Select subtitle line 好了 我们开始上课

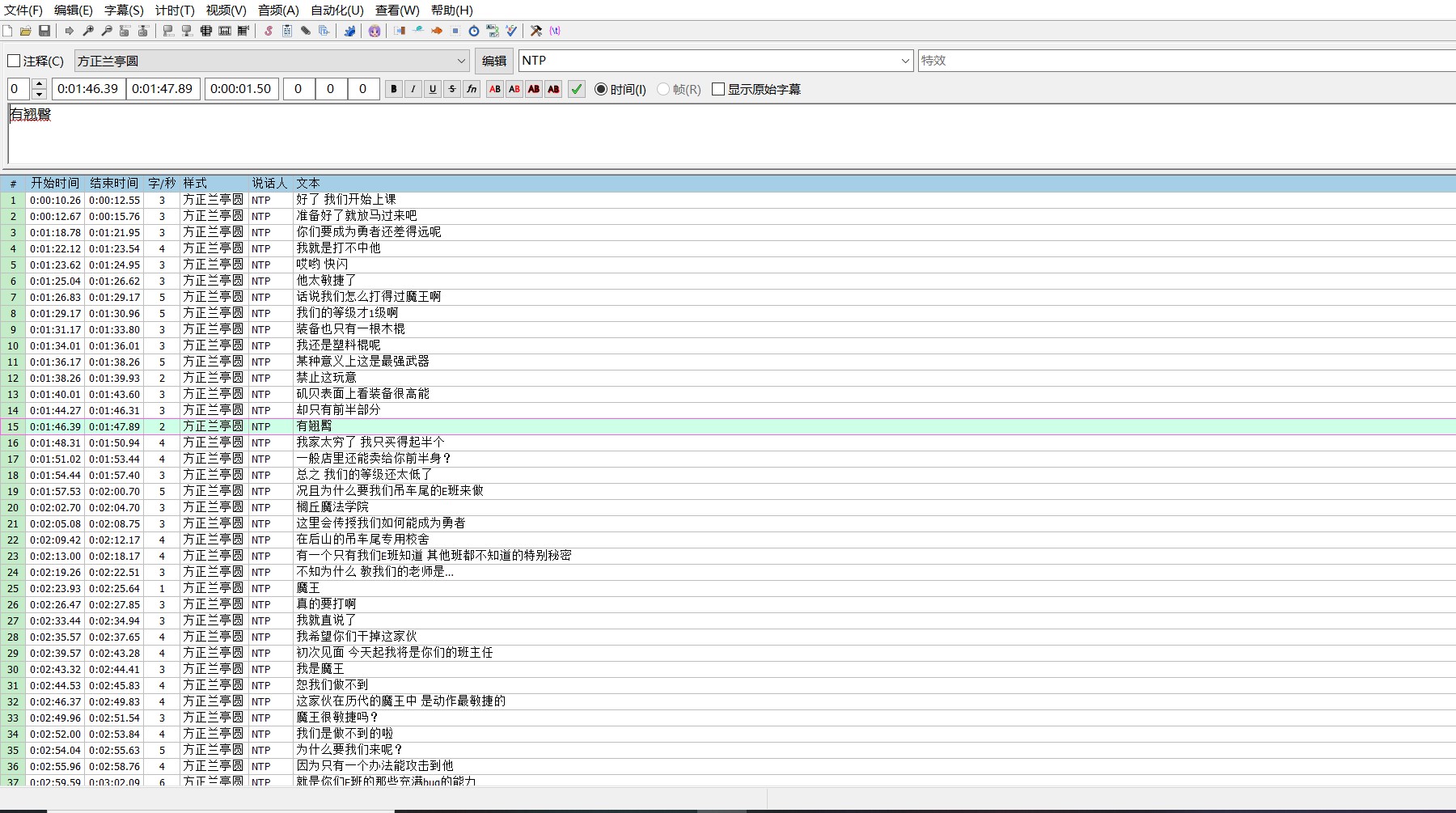(728, 200)
